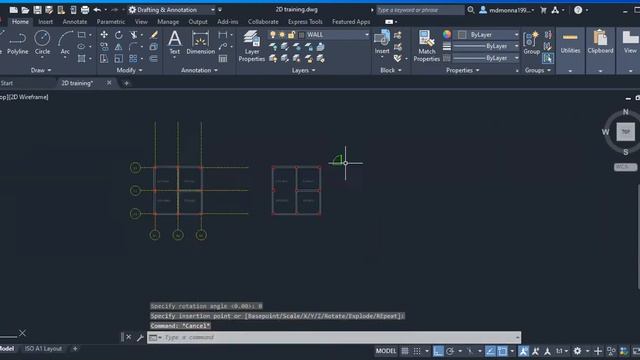
Task: Open the signed-in user account menu
Action: 507,10
